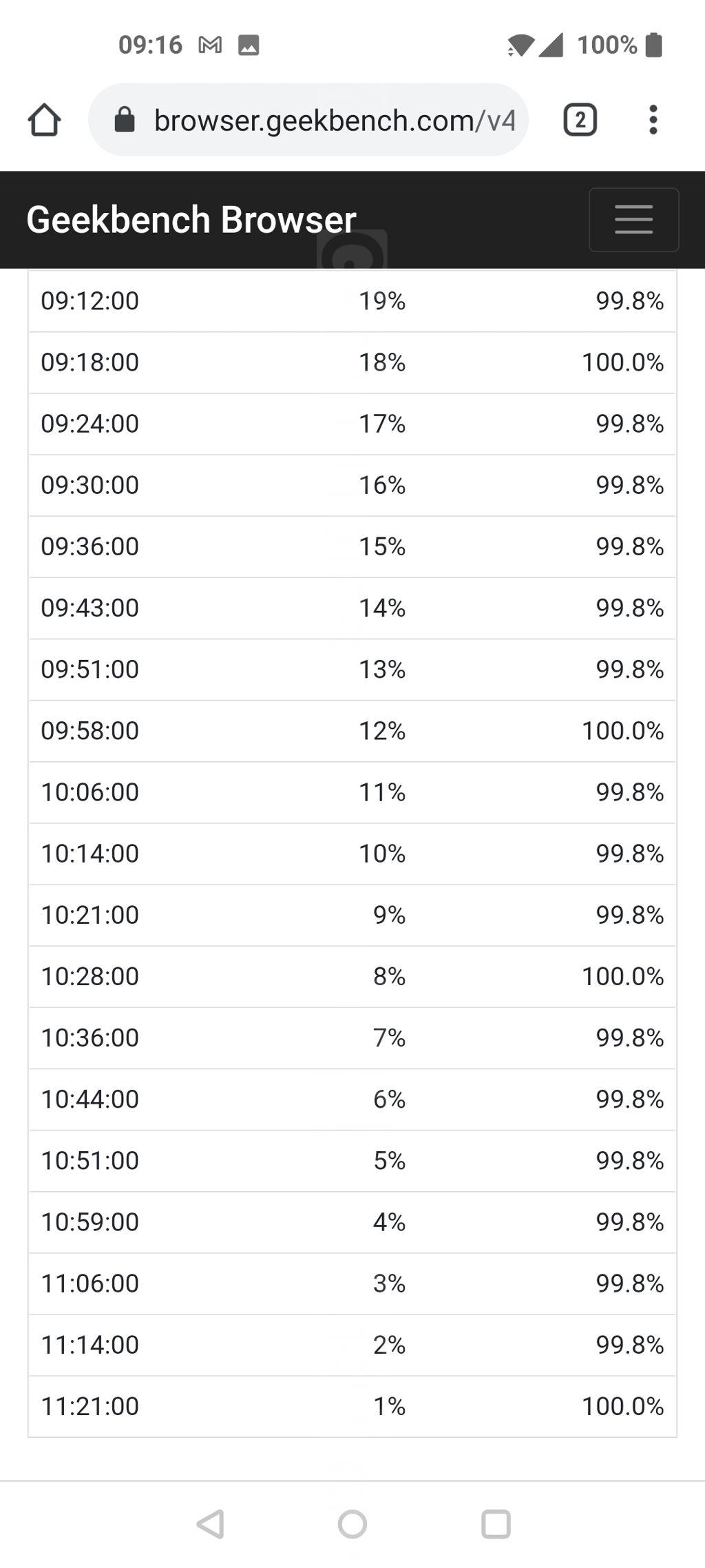Select the 11:21:00 final row timestamp
This screenshot has height=1568, width=705.
point(90,1406)
